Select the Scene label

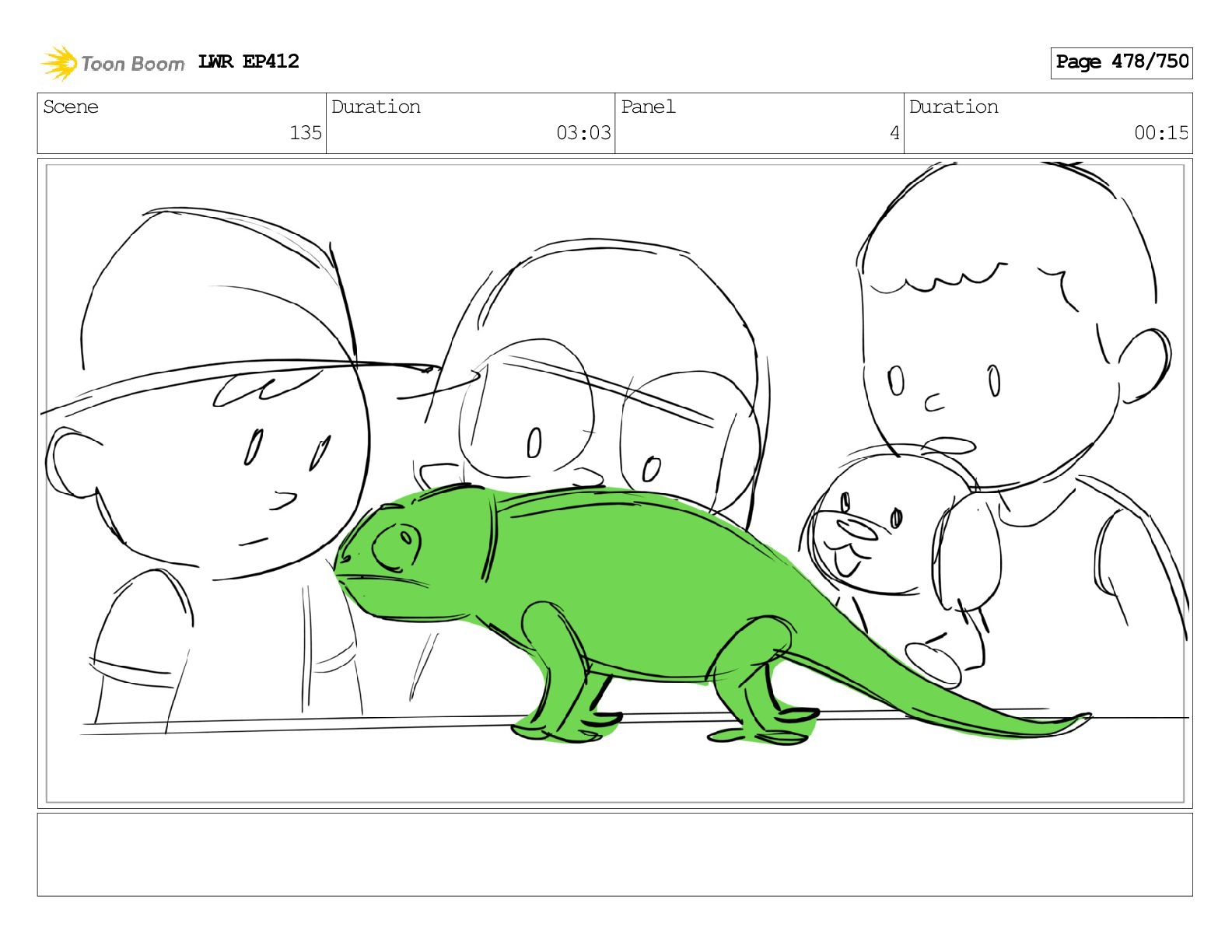71,107
